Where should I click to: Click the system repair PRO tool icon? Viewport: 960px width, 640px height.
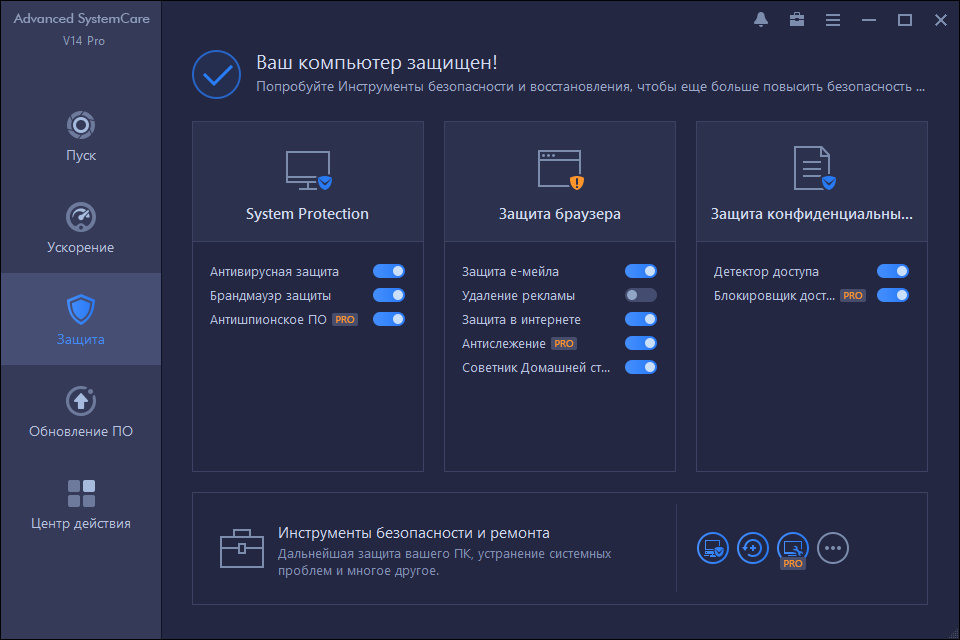(793, 548)
